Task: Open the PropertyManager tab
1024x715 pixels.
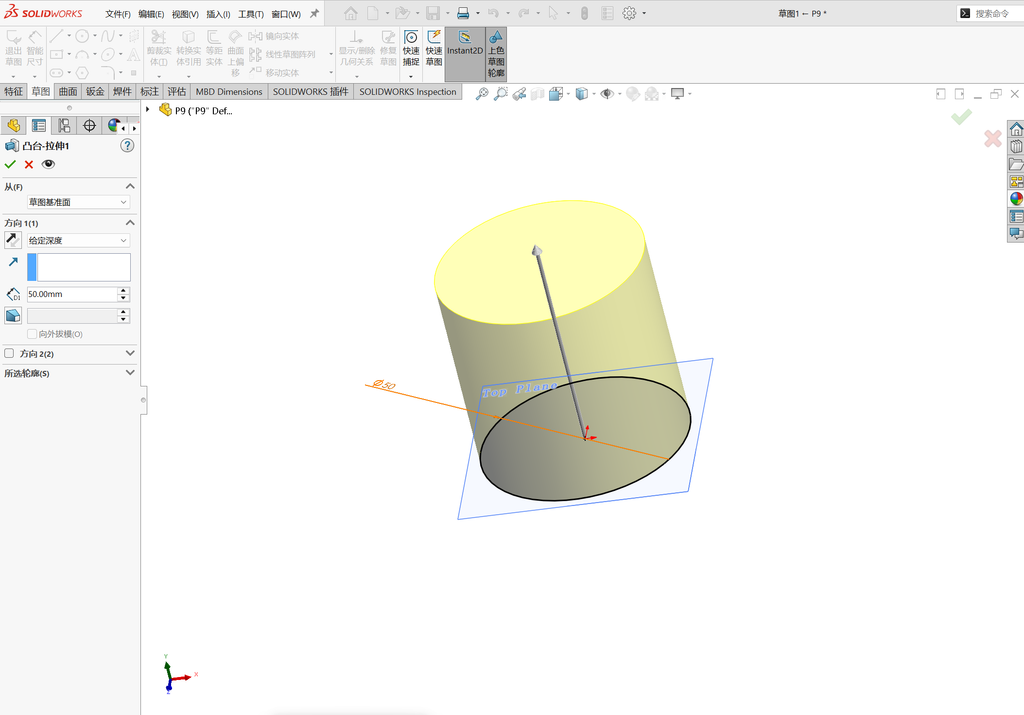Action: coord(39,125)
